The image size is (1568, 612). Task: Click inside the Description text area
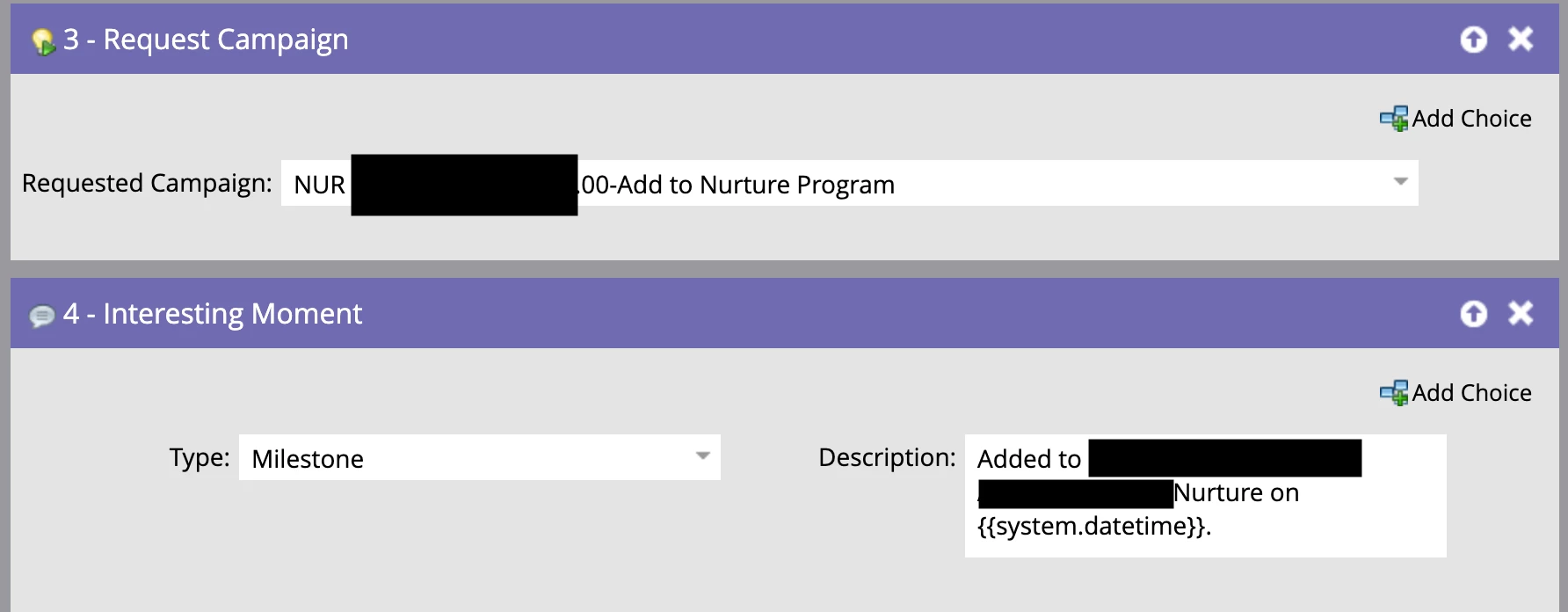coord(1205,496)
